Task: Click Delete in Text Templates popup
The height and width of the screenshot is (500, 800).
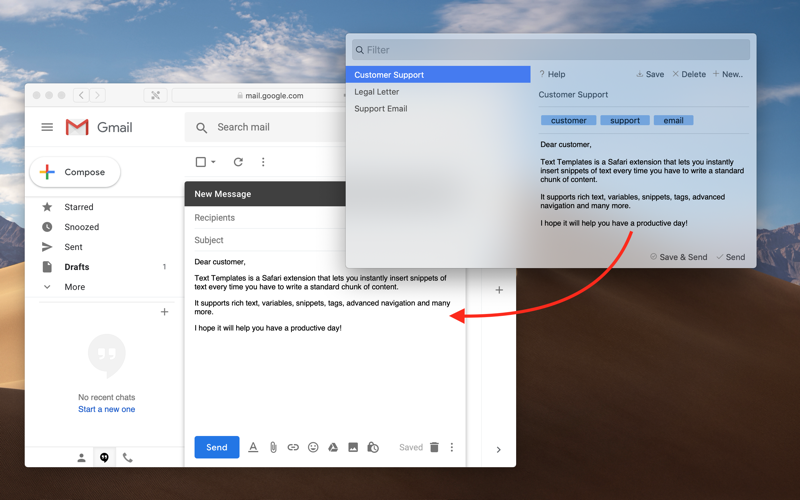Action: pyautogui.click(x=689, y=74)
